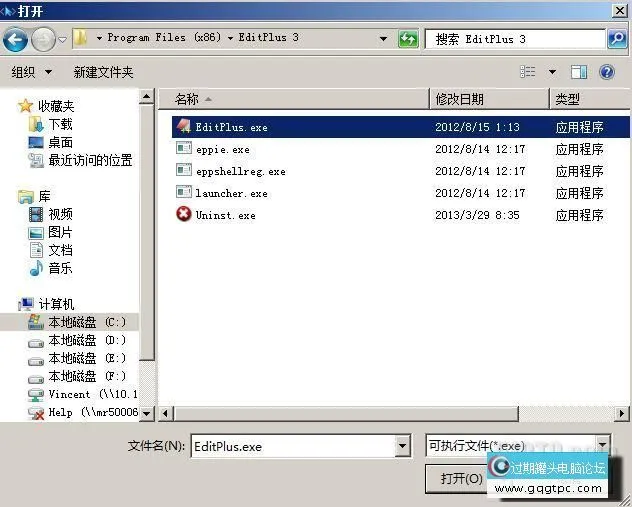
Task: Select EditPlus 3 breadcrumb segment
Action: 268,38
